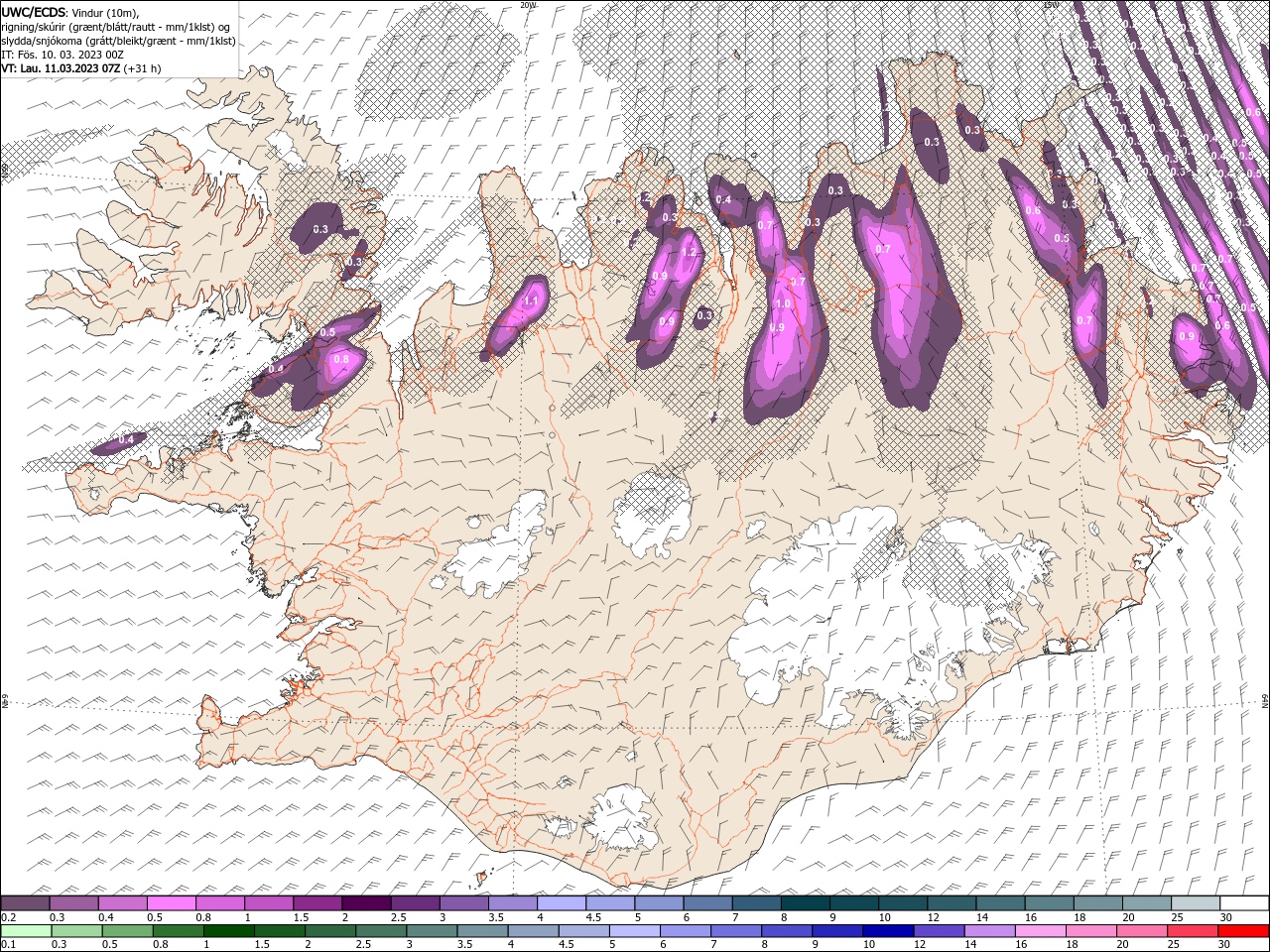Select the bright pink 0.5 snow legend swatch

172,903
